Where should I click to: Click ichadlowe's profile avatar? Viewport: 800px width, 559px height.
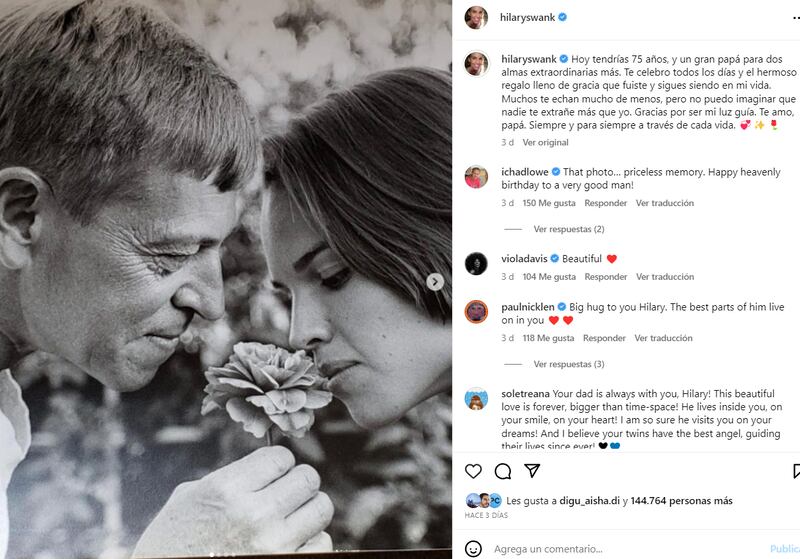476,177
